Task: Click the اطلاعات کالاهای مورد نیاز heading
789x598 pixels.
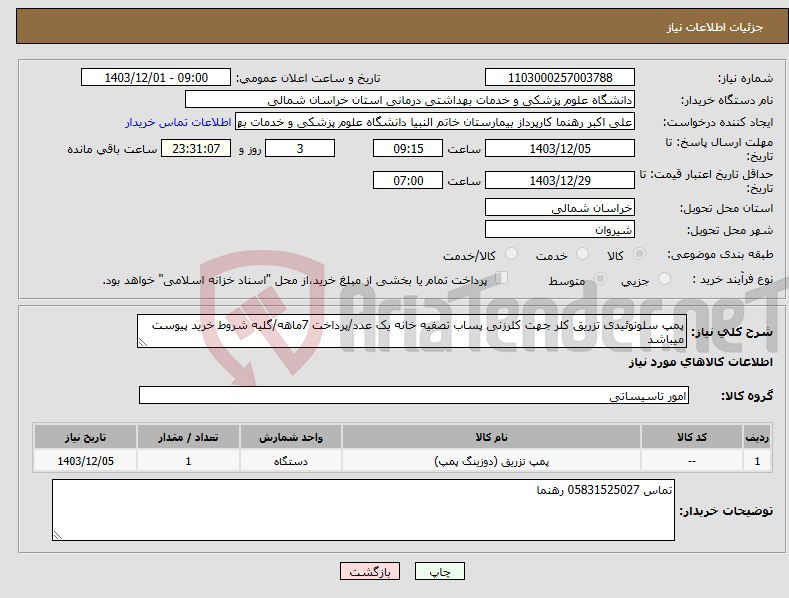Action: tap(700, 362)
